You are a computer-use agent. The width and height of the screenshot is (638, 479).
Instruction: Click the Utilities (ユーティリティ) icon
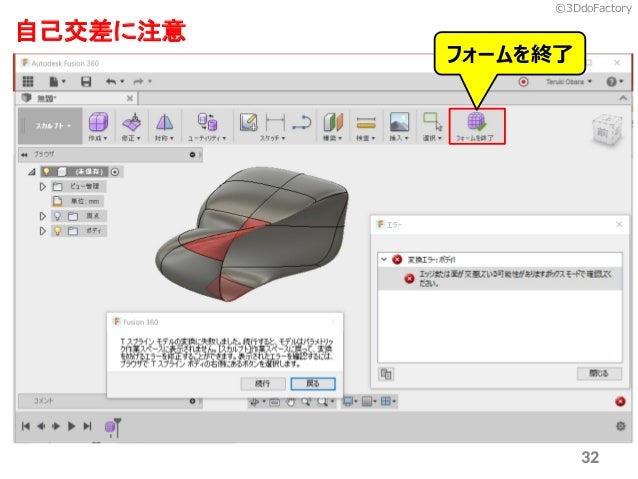point(208,122)
